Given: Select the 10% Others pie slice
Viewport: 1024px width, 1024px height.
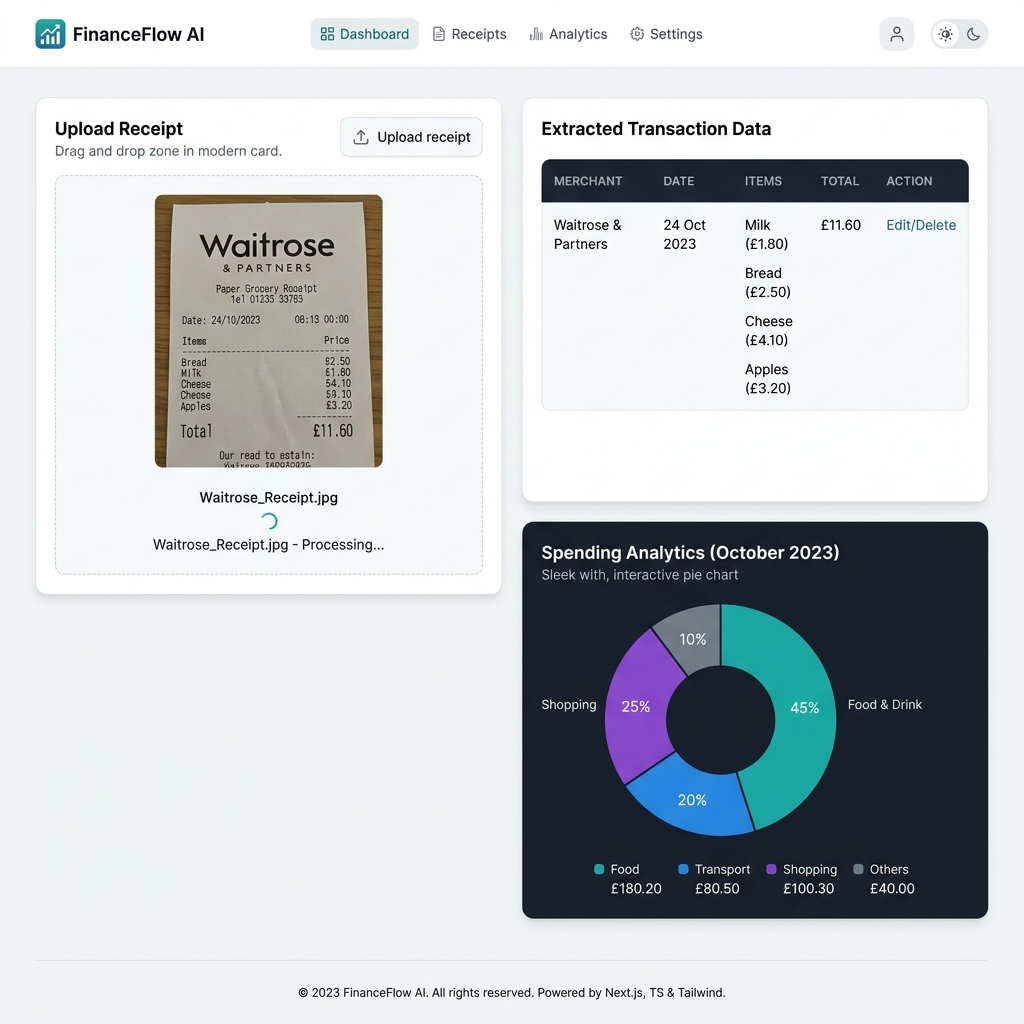Looking at the screenshot, I should [692, 639].
